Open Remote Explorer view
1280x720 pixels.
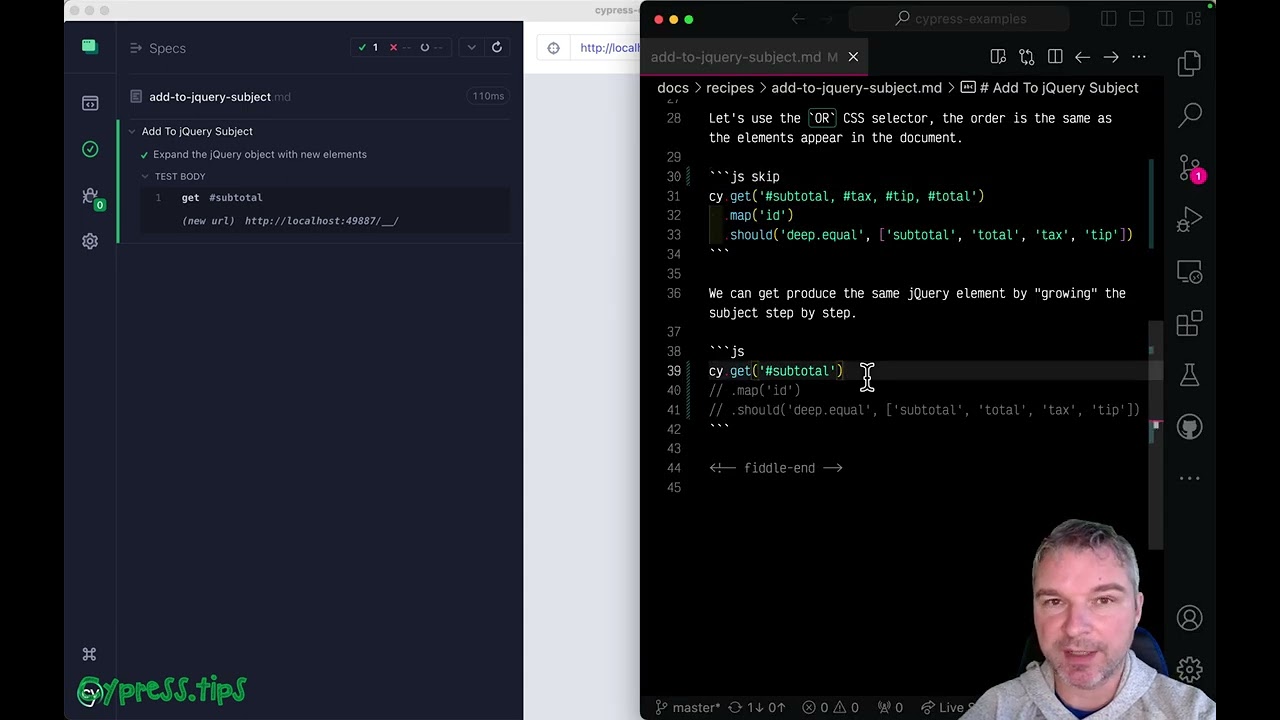1189,271
